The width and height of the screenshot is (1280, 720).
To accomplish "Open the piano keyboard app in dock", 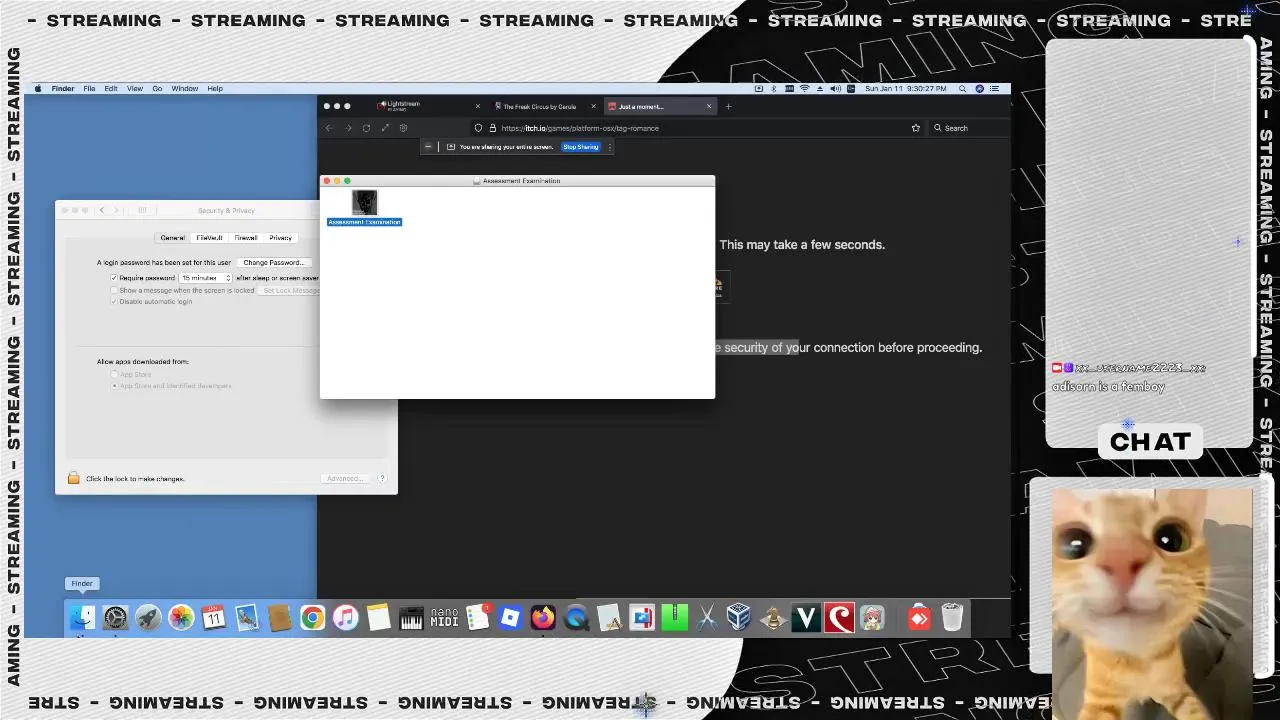I will point(411,618).
